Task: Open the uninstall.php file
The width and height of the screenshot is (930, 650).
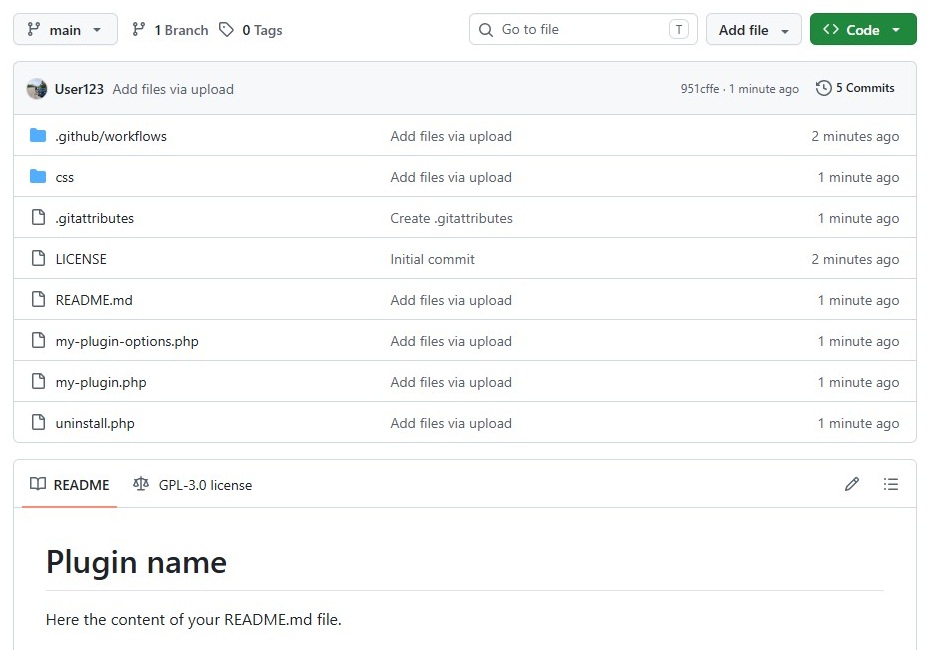Action: coord(95,423)
